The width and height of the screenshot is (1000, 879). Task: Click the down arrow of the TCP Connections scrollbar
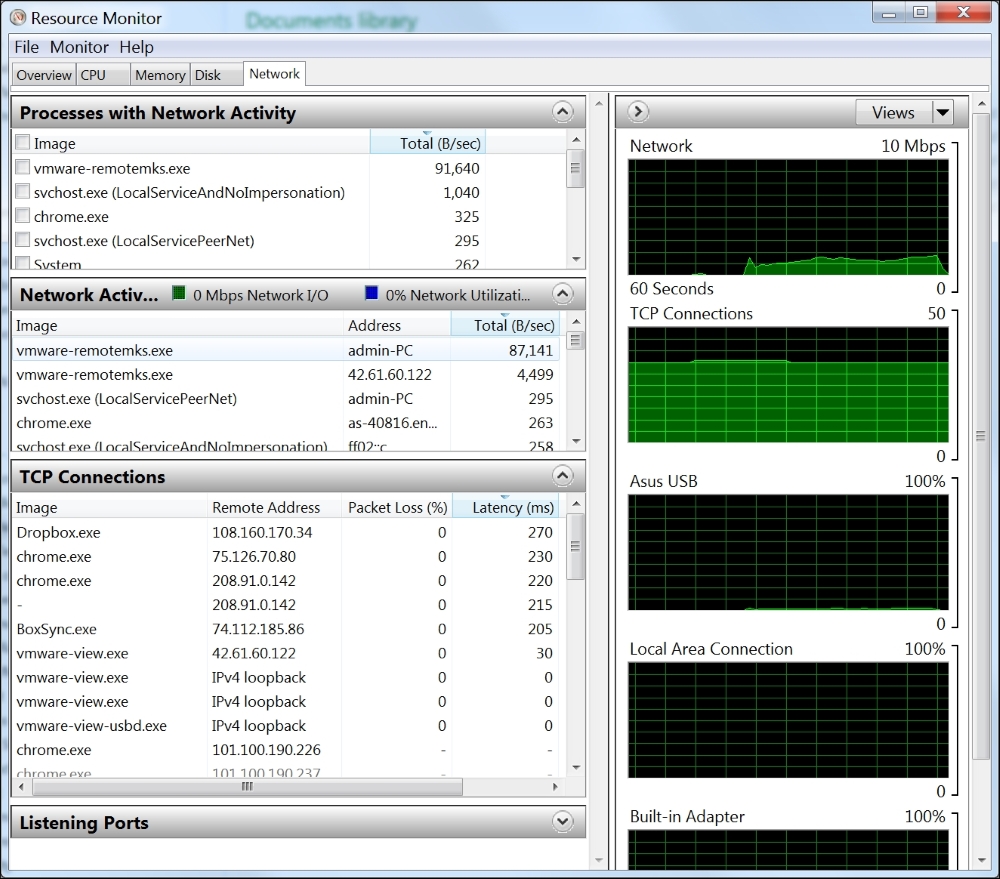coord(576,767)
